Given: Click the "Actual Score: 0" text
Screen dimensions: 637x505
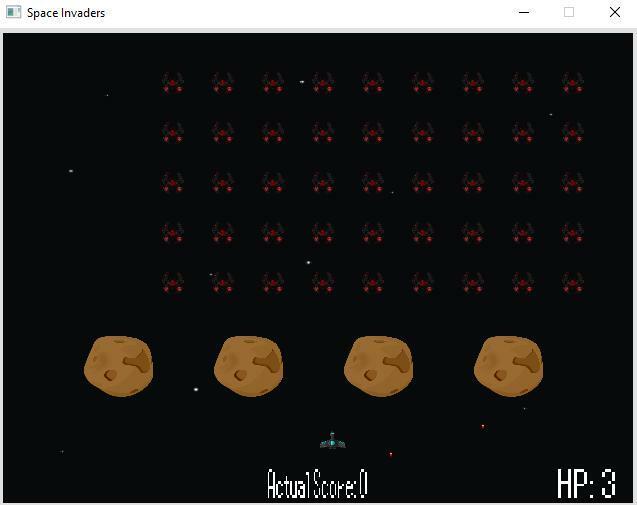Looking at the screenshot, I should point(317,484).
